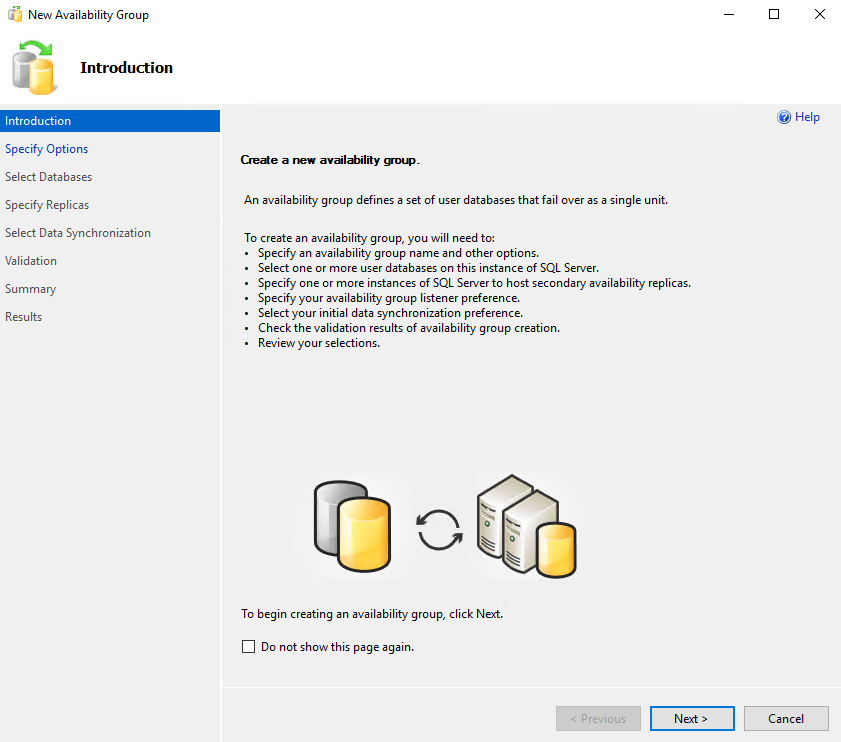841x742 pixels.
Task: Click 'Specify your availability group listener preference.' text
Action: (389, 298)
